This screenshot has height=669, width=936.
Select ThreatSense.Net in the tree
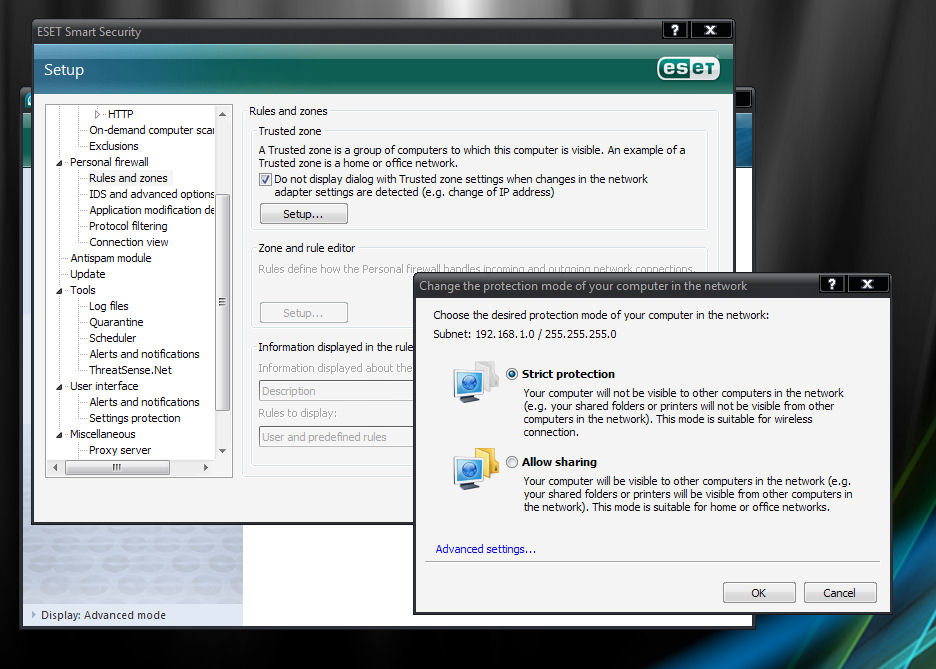130,371
